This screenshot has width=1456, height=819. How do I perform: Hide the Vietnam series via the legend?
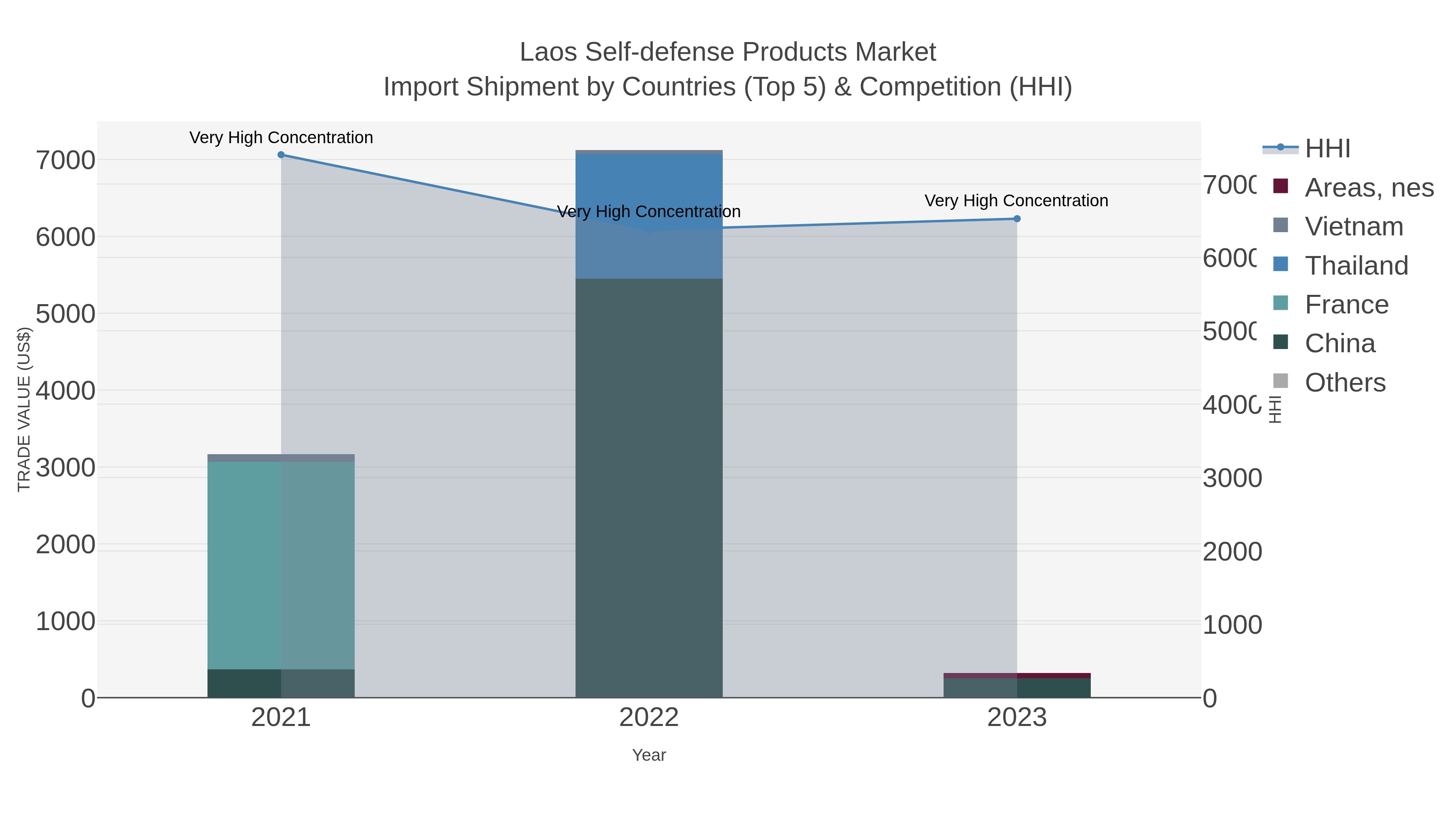(x=1338, y=226)
